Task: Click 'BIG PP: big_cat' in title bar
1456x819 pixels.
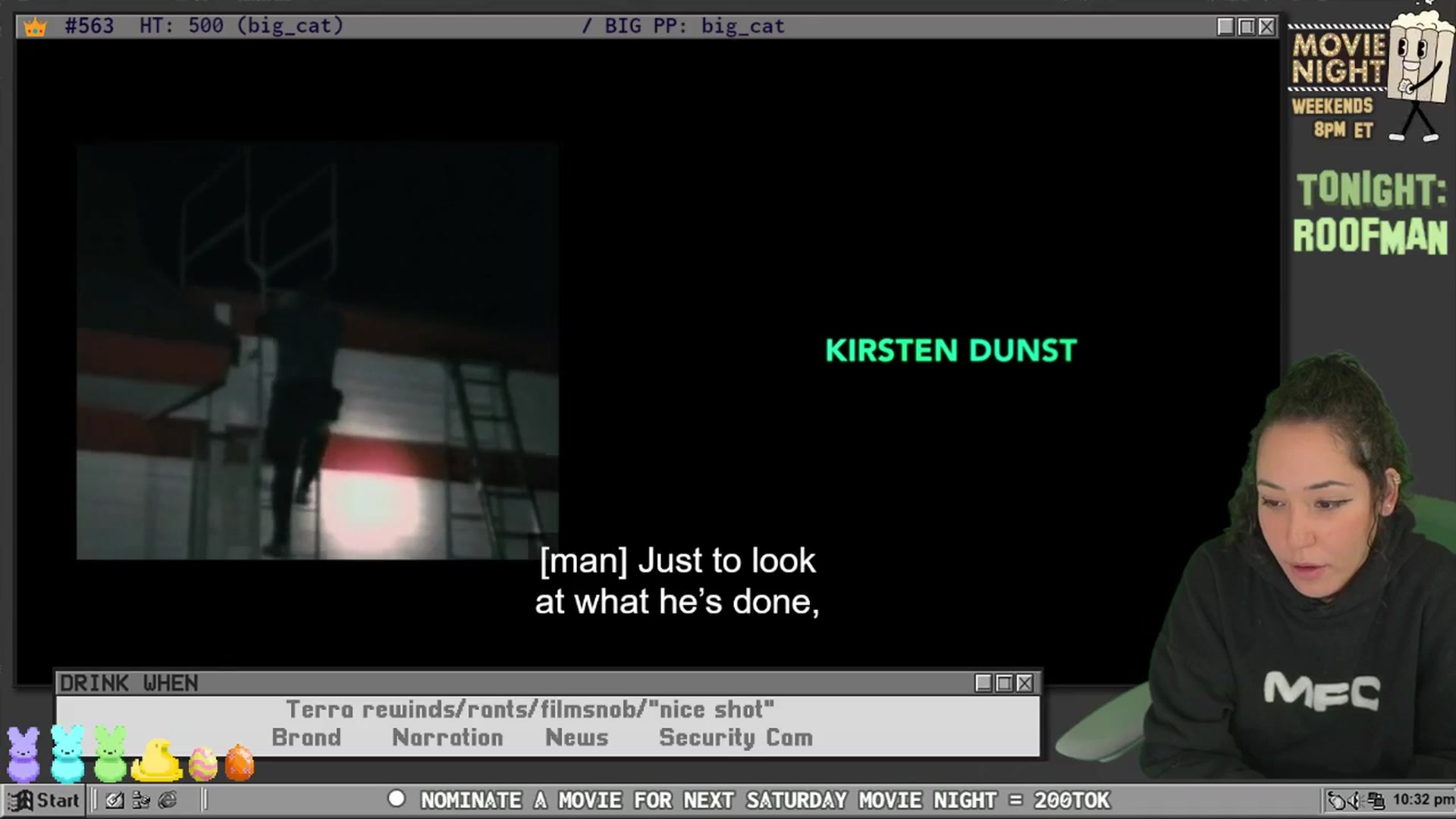Action: point(694,26)
